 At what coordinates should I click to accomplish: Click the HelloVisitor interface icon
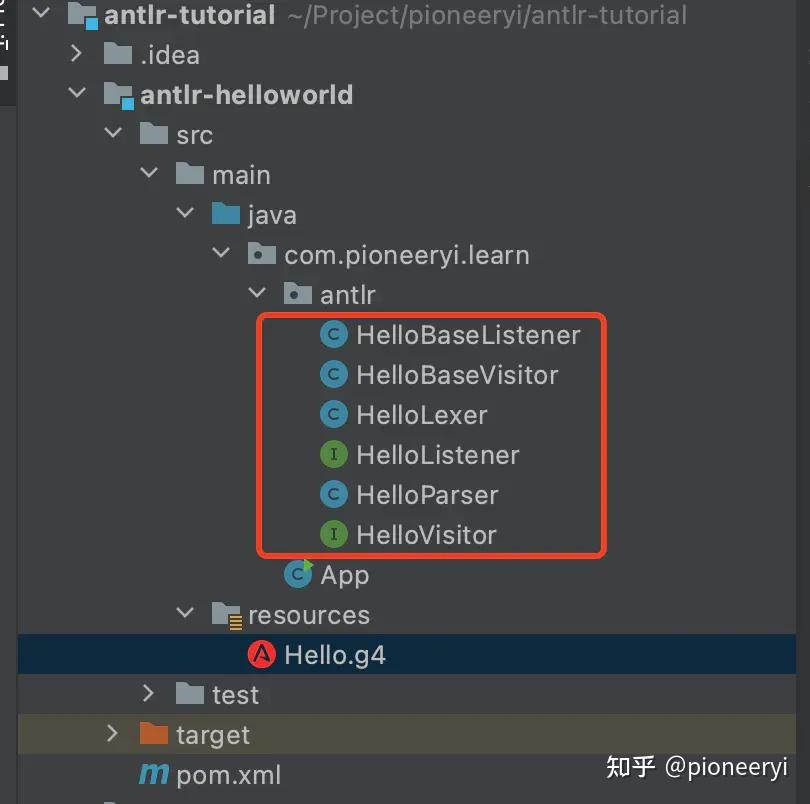click(333, 535)
